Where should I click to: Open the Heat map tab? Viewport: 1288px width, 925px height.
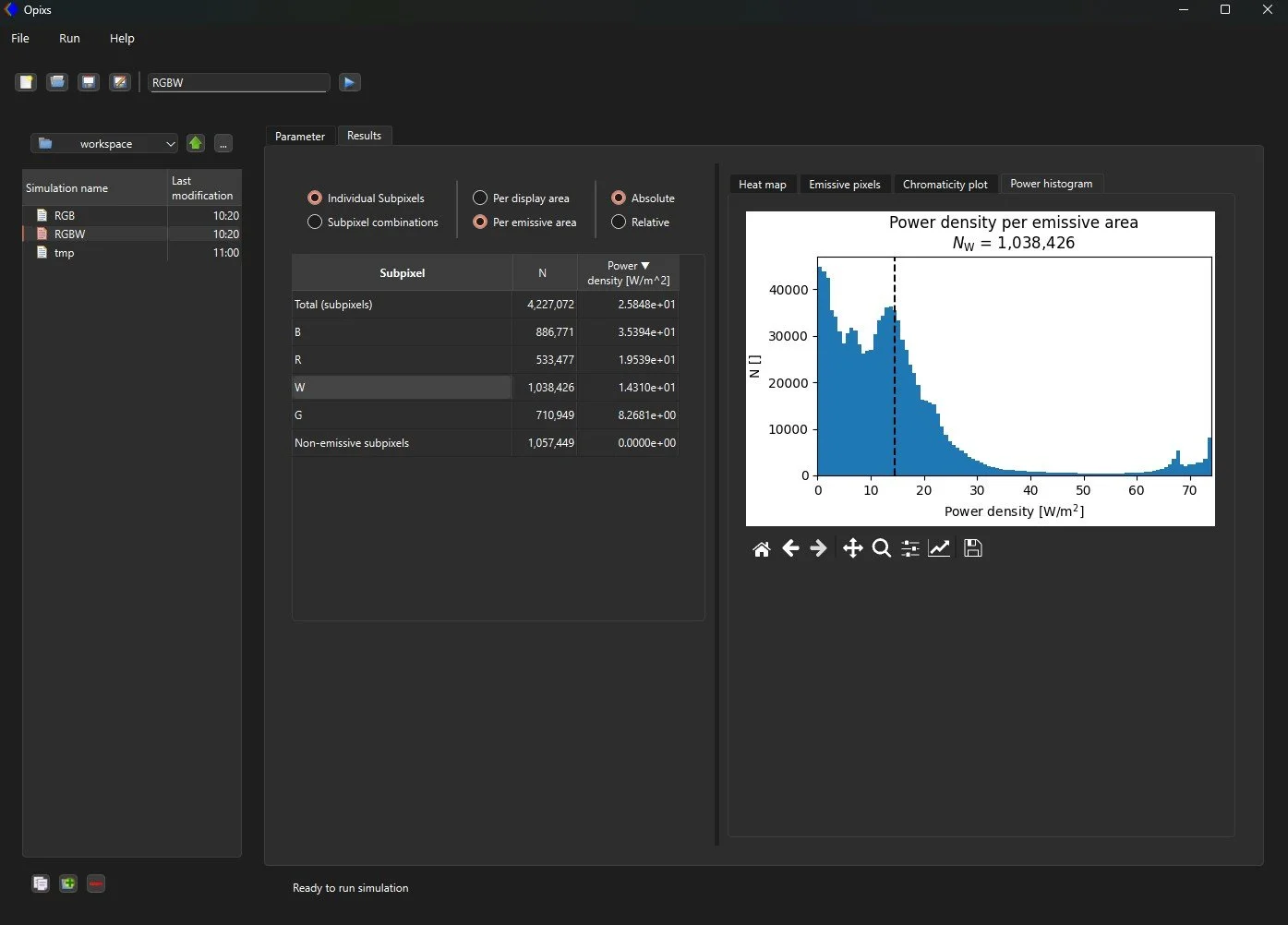(762, 184)
